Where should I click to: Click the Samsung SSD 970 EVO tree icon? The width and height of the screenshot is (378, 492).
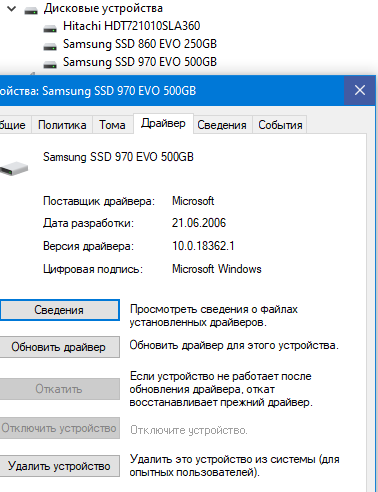pos(50,64)
